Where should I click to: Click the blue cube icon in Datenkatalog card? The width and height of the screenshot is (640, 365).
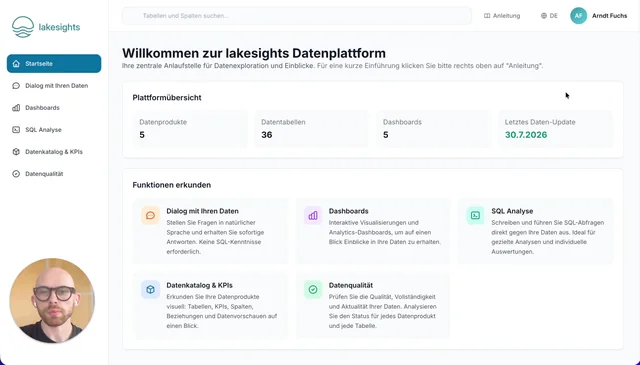coord(151,289)
